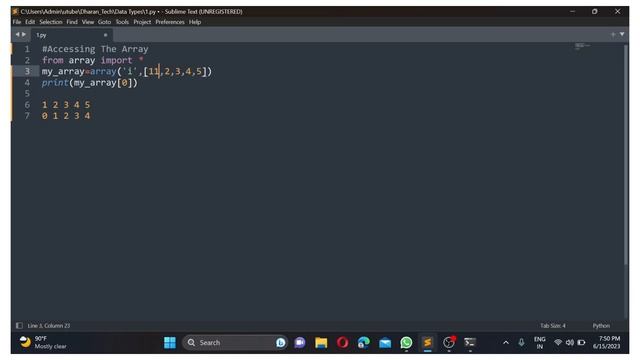Close the 1.py tab via its dot
This screenshot has width=640, height=360.
(105, 35)
